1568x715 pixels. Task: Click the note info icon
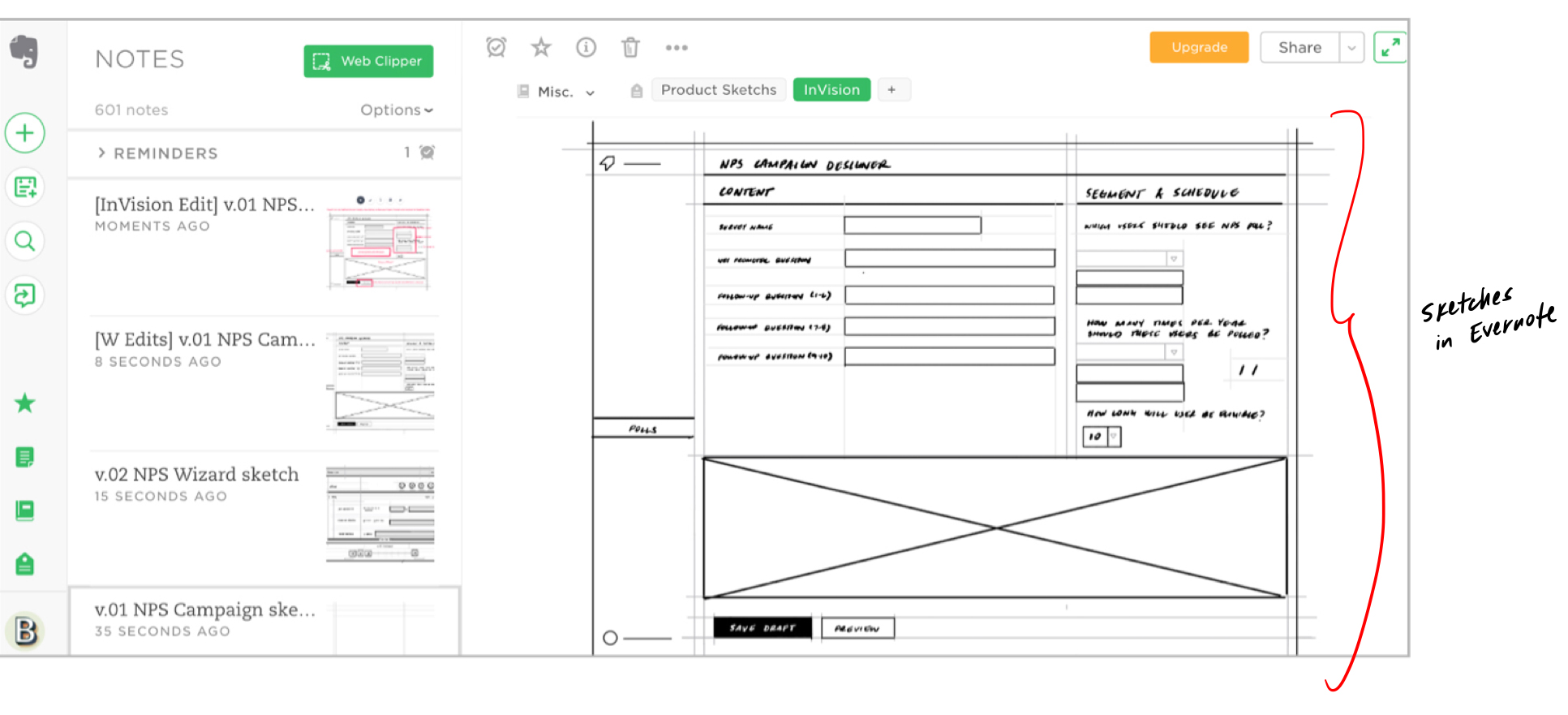(586, 48)
